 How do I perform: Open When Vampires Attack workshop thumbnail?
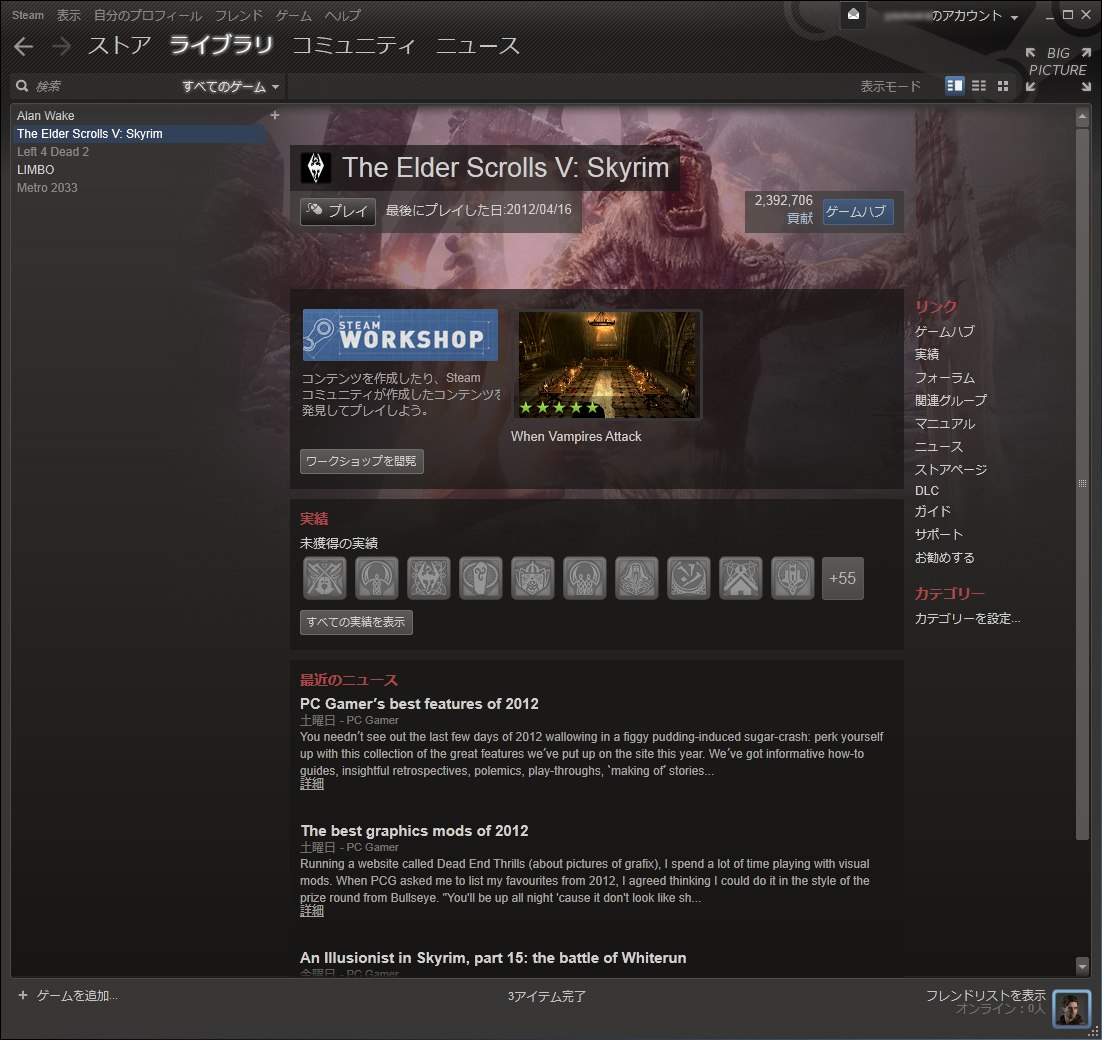(607, 365)
